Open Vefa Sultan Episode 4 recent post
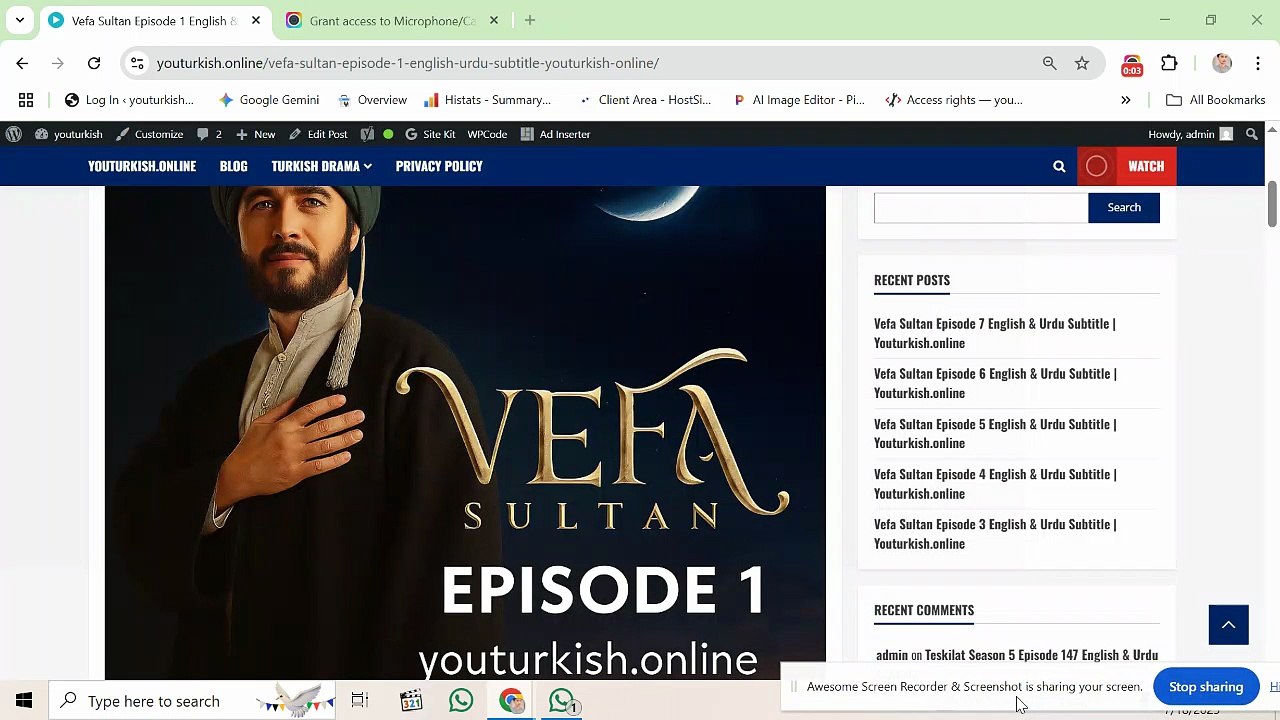 tap(995, 483)
